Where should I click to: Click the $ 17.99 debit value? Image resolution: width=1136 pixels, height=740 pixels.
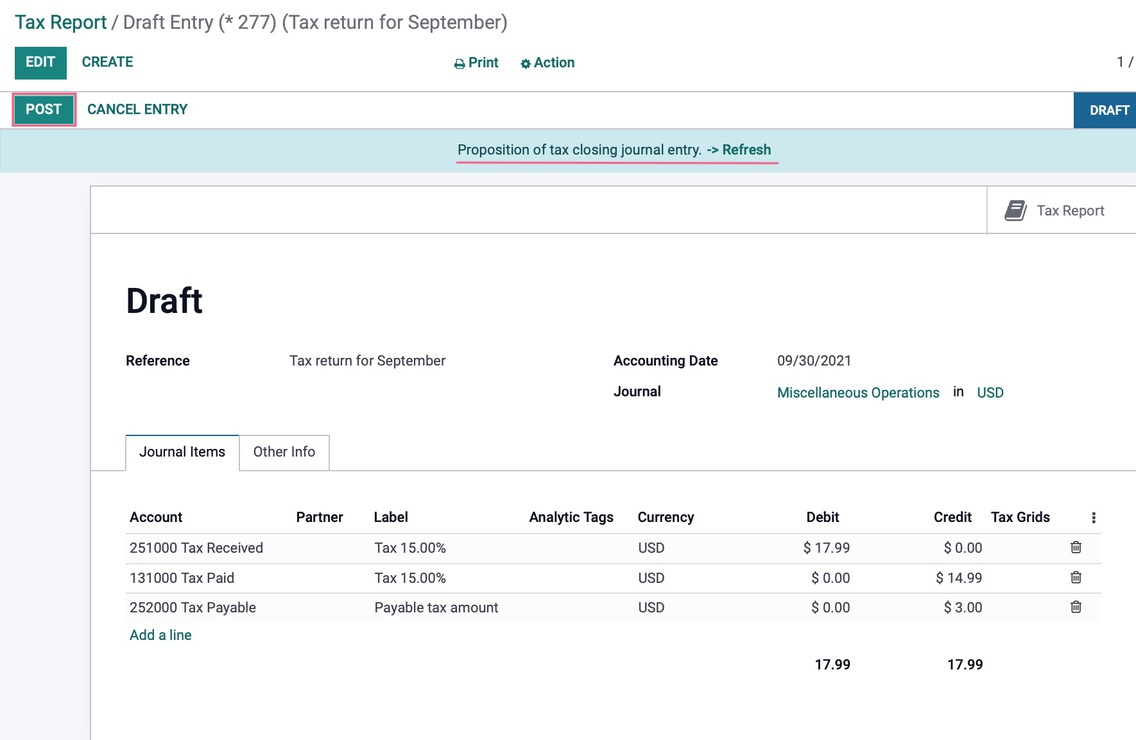[x=826, y=548]
